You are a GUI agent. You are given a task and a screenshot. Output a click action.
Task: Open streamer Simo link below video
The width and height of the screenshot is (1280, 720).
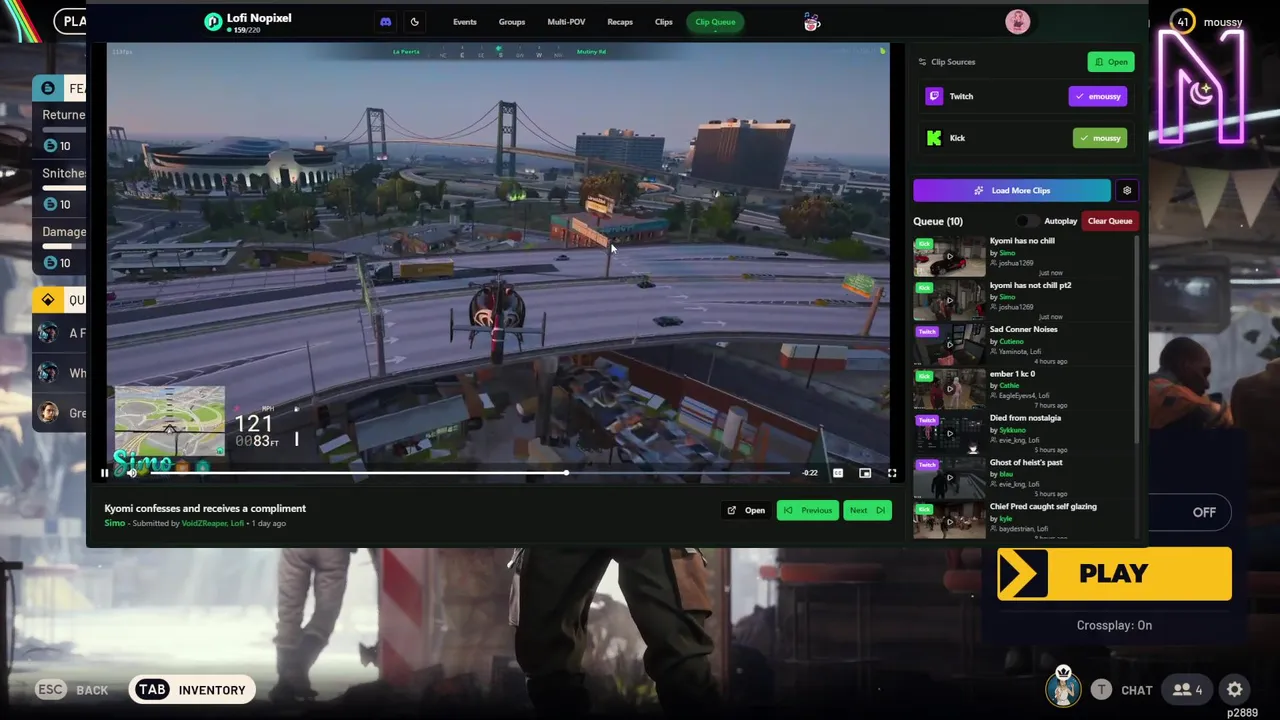coord(115,523)
